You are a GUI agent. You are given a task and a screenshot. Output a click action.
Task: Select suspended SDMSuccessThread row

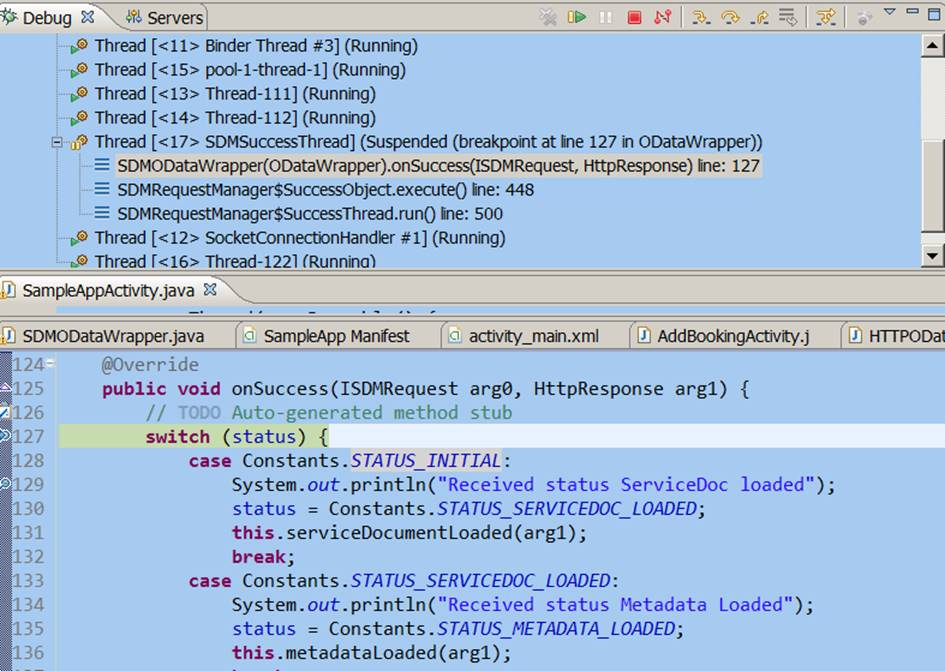[428, 142]
